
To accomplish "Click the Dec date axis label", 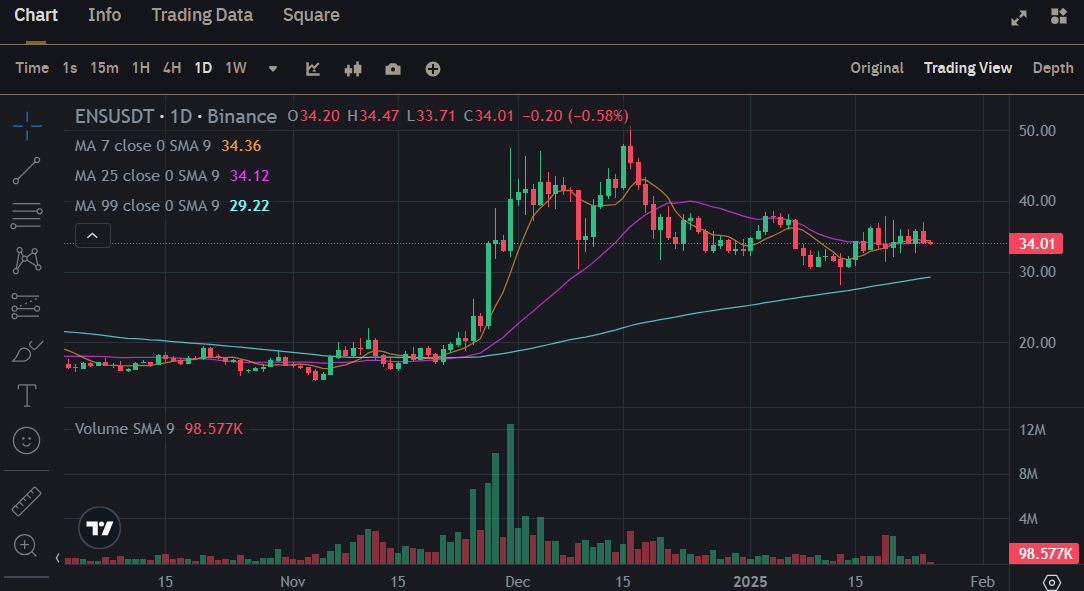I will click(x=518, y=581).
